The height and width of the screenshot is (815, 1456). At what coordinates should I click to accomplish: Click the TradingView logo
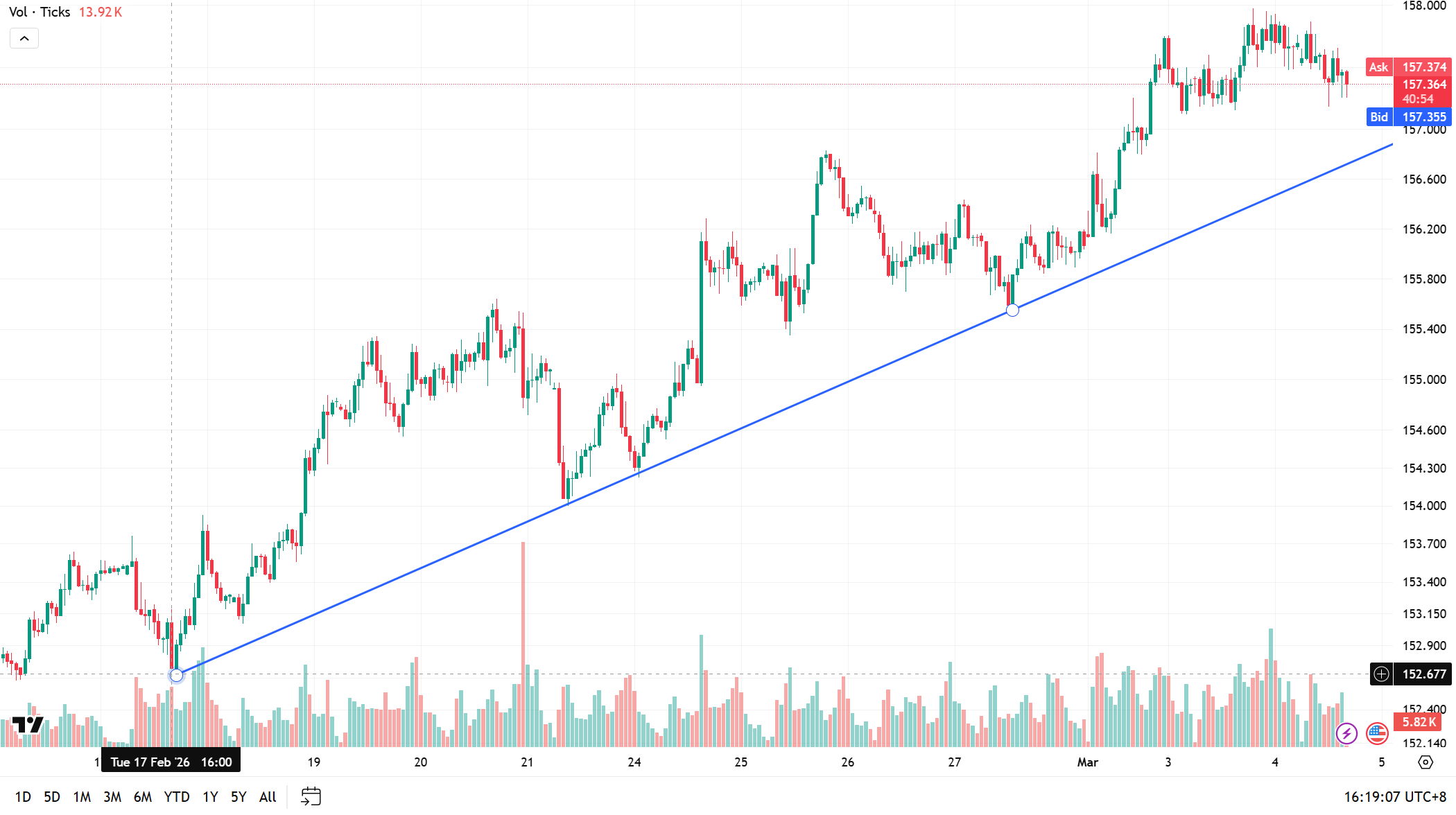click(28, 725)
